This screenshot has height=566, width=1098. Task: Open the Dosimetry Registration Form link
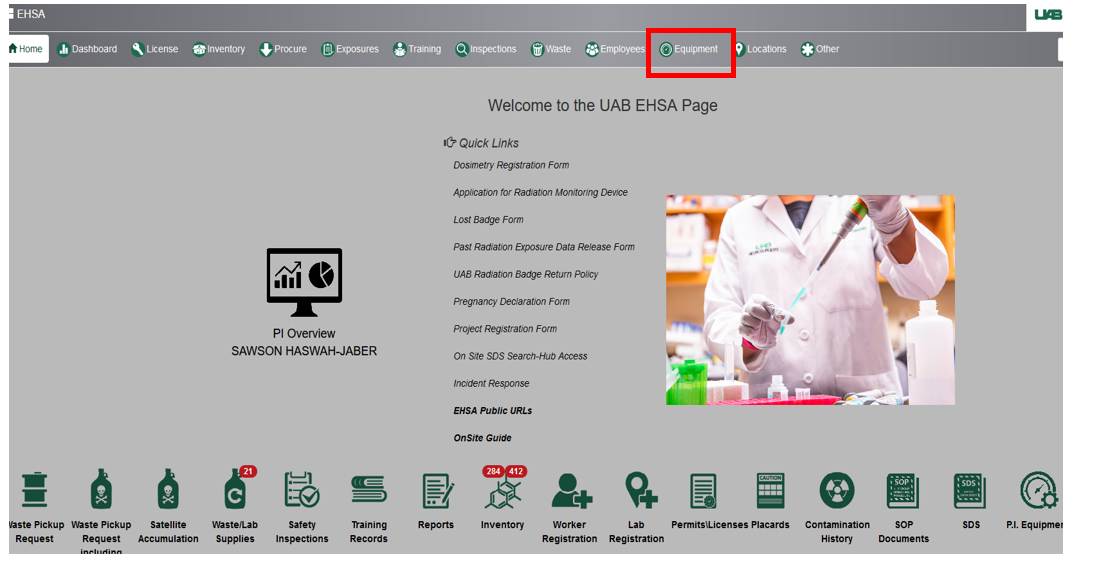511,165
